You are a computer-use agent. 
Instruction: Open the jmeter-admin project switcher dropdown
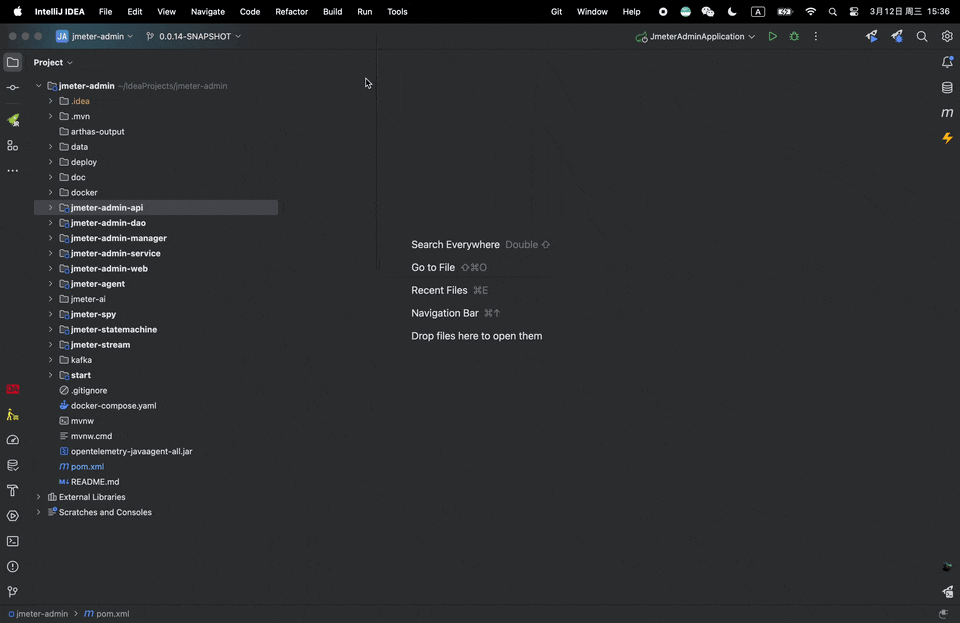[94, 37]
